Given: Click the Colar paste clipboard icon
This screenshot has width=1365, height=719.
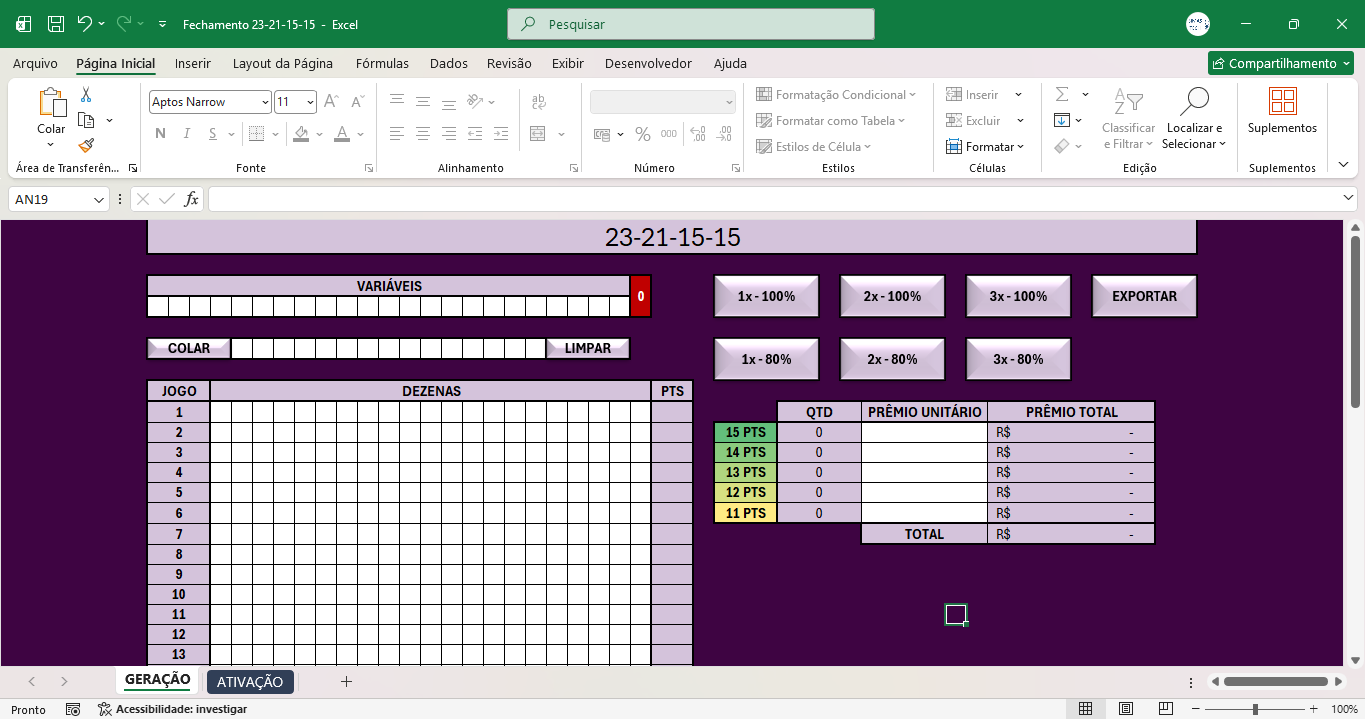Looking at the screenshot, I should coord(51,103).
